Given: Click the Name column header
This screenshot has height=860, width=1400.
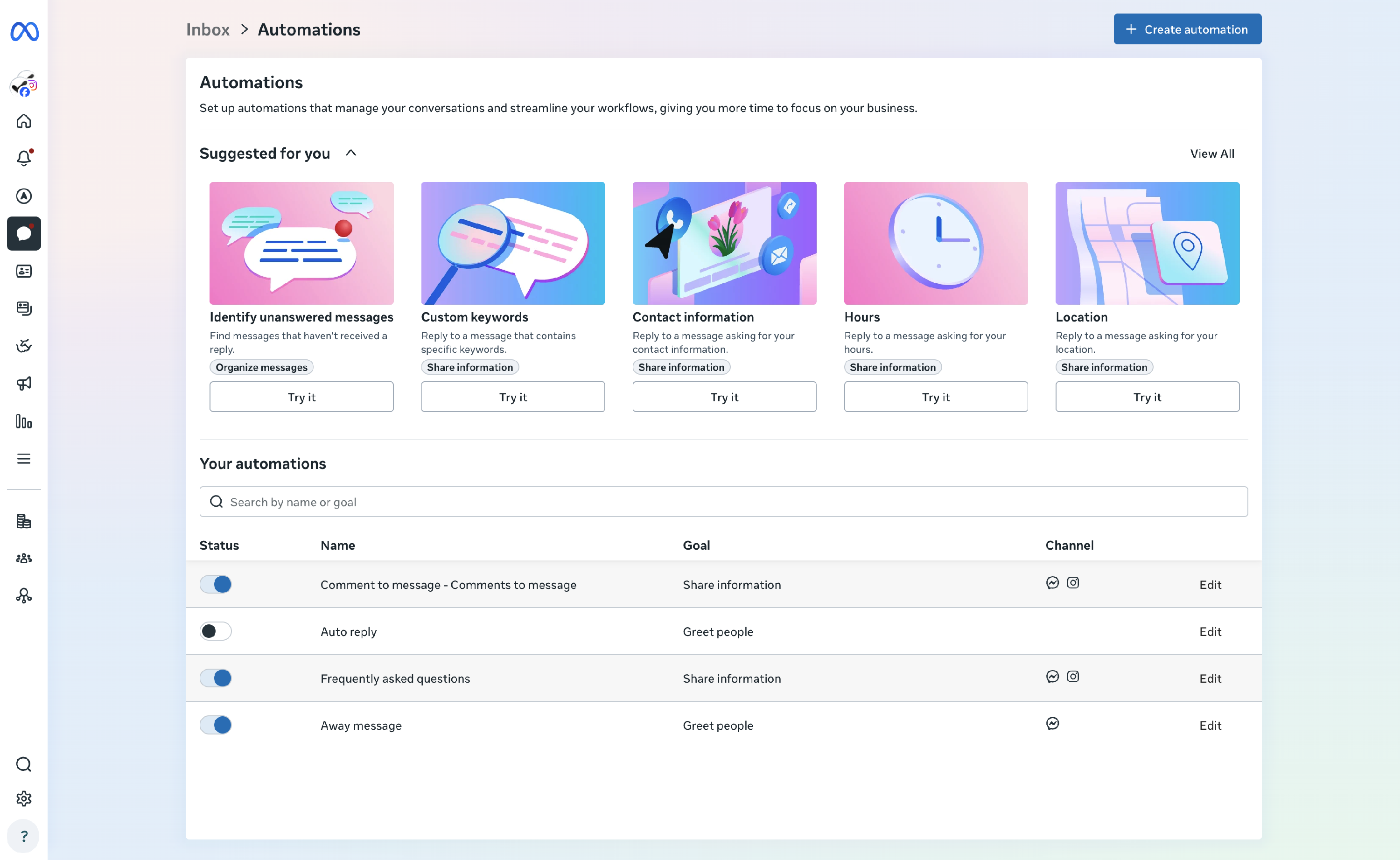Looking at the screenshot, I should click(338, 545).
